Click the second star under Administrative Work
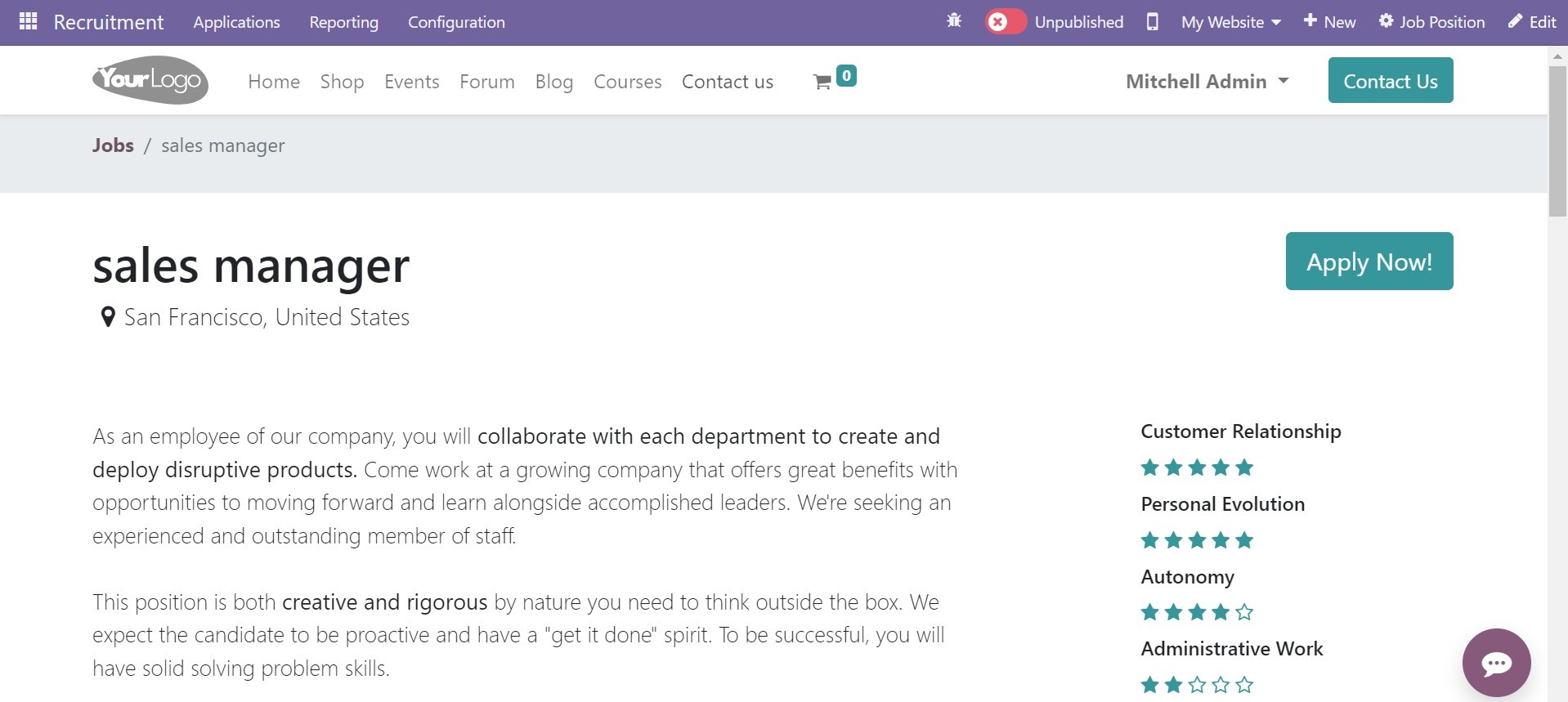1568x702 pixels. click(1173, 685)
